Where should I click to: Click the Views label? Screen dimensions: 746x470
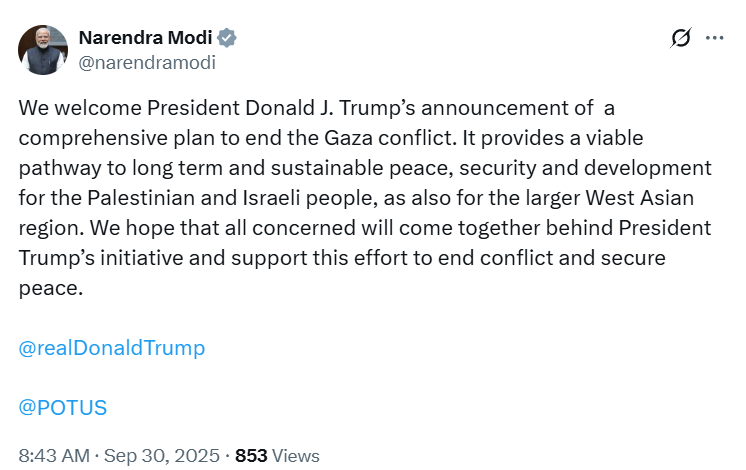296,455
